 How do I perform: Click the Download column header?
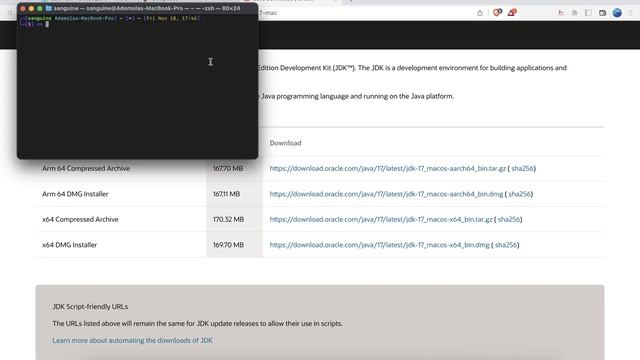click(x=285, y=143)
